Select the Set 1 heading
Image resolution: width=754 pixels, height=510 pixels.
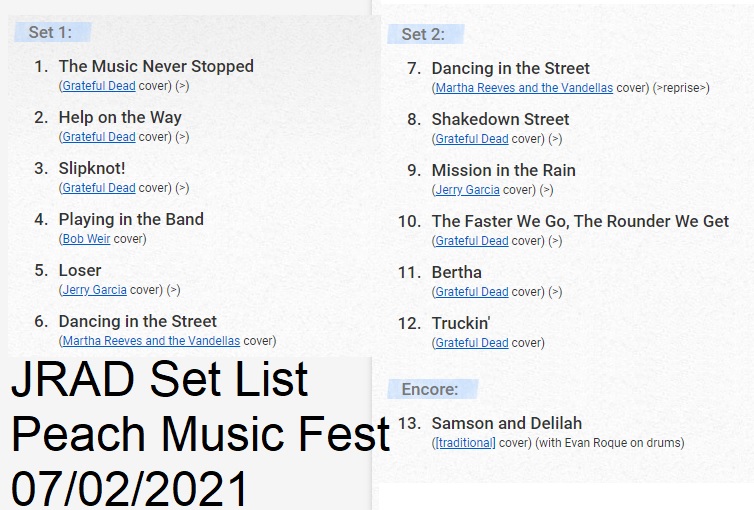pyautogui.click(x=50, y=32)
